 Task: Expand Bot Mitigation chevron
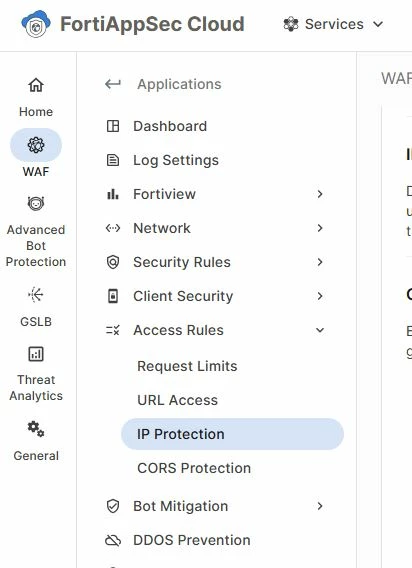pos(320,506)
